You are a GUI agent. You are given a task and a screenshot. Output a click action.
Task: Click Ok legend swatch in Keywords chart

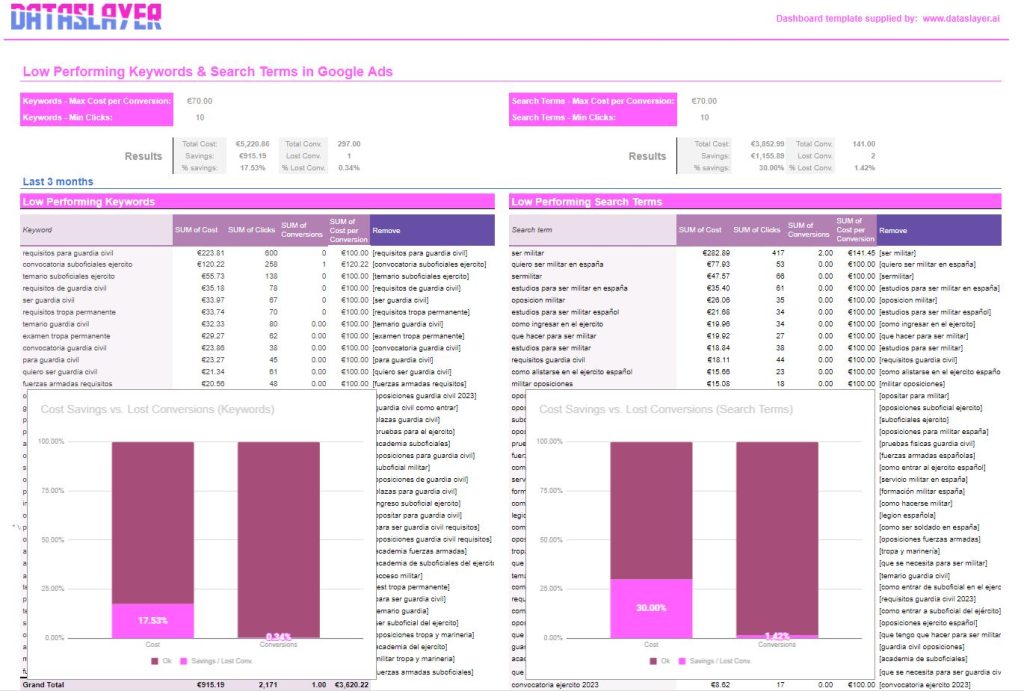click(x=154, y=661)
